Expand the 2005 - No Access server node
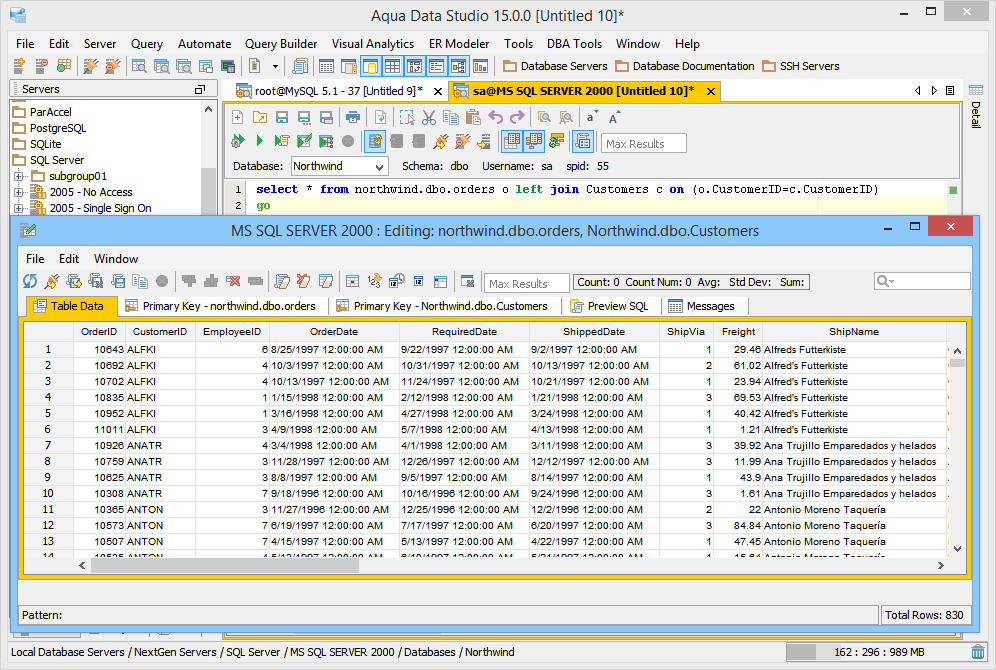996x670 pixels. 18,192
